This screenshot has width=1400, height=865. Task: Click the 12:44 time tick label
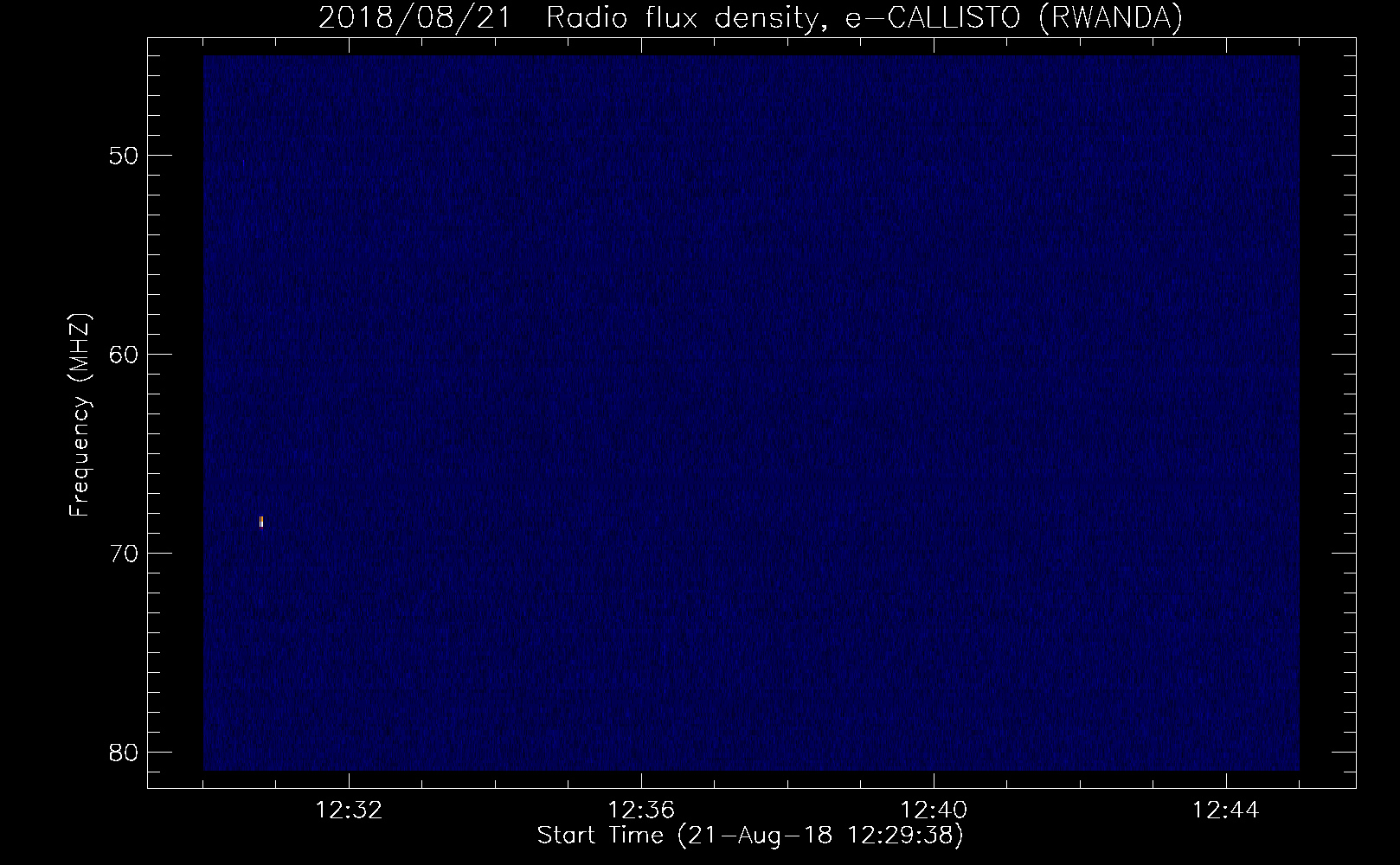tap(1226, 811)
